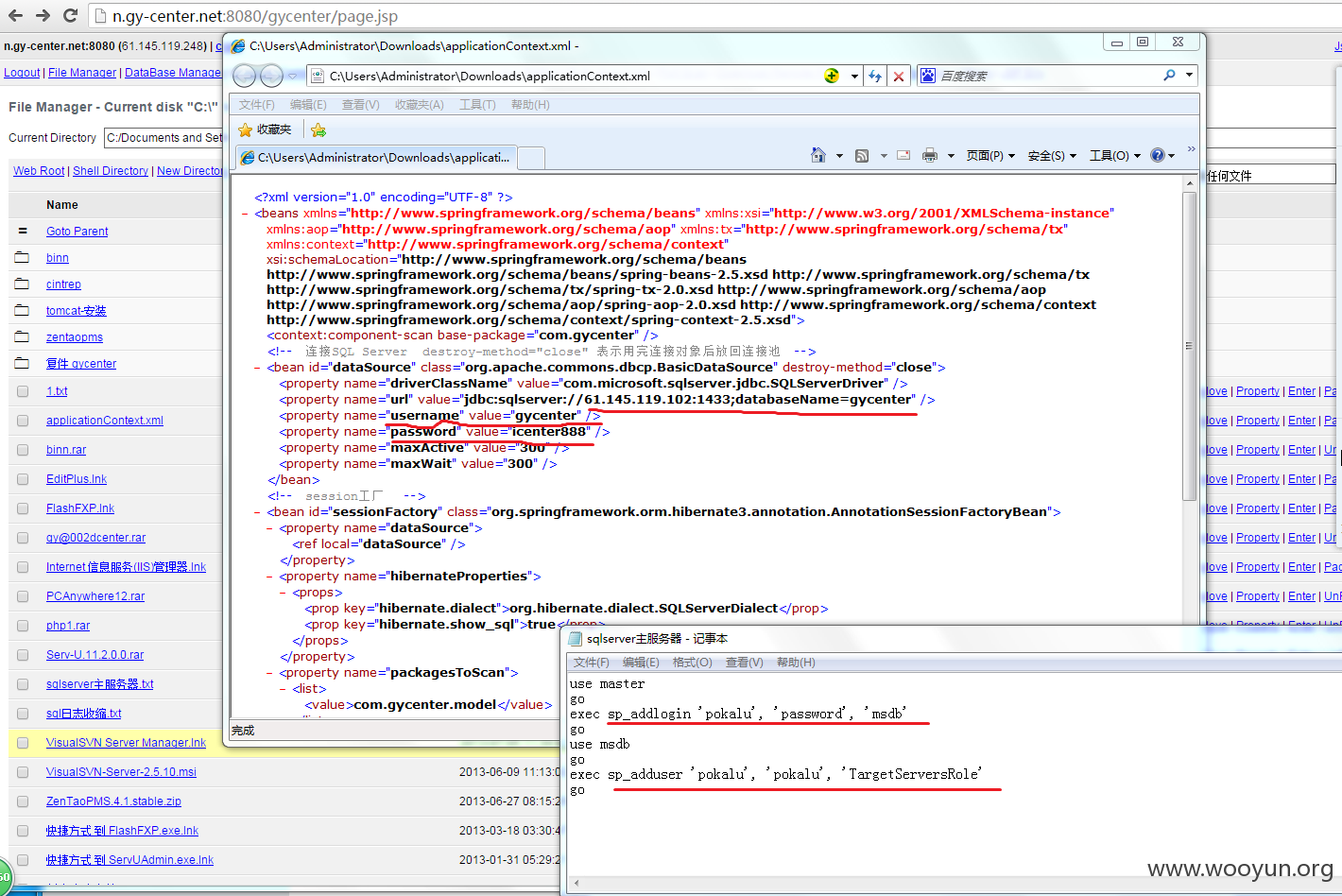
Task: Tick checkbox for php1.rar
Action: click(x=23, y=626)
